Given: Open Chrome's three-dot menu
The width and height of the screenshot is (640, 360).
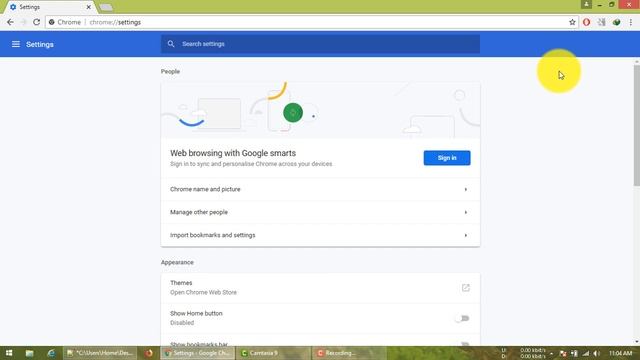Looking at the screenshot, I should click(x=631, y=22).
